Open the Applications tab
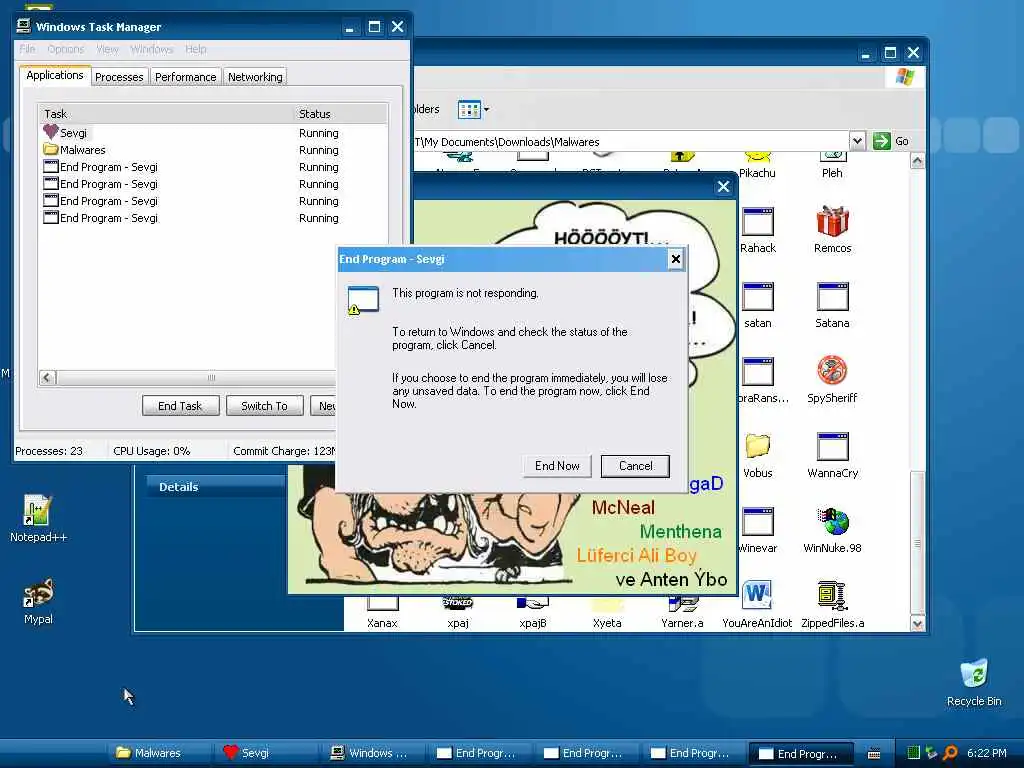Image resolution: width=1024 pixels, height=768 pixels. (x=55, y=75)
